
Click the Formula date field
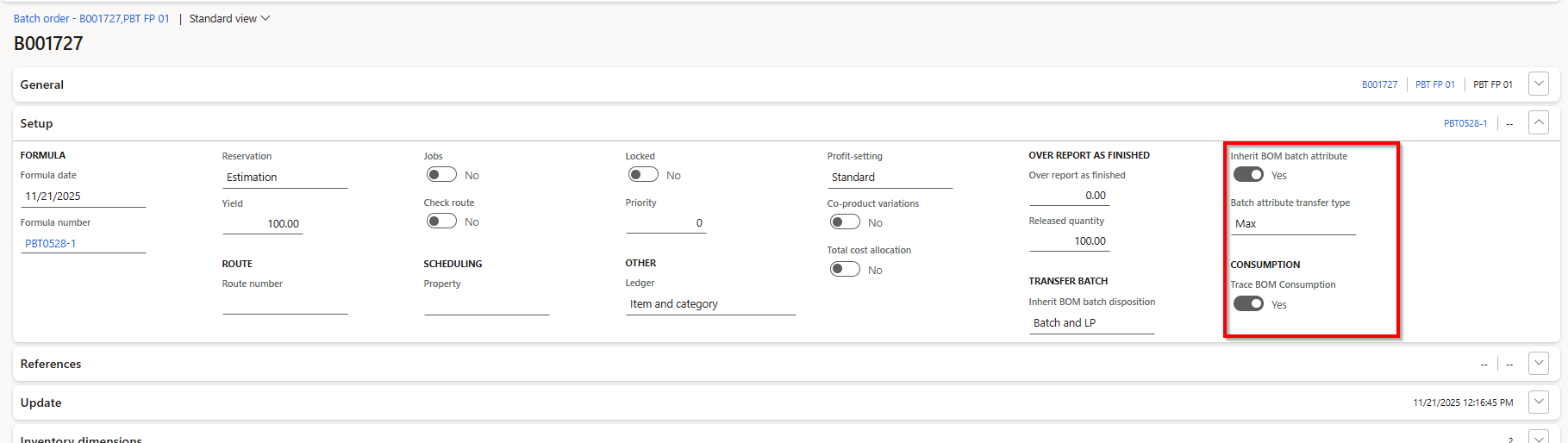(83, 197)
